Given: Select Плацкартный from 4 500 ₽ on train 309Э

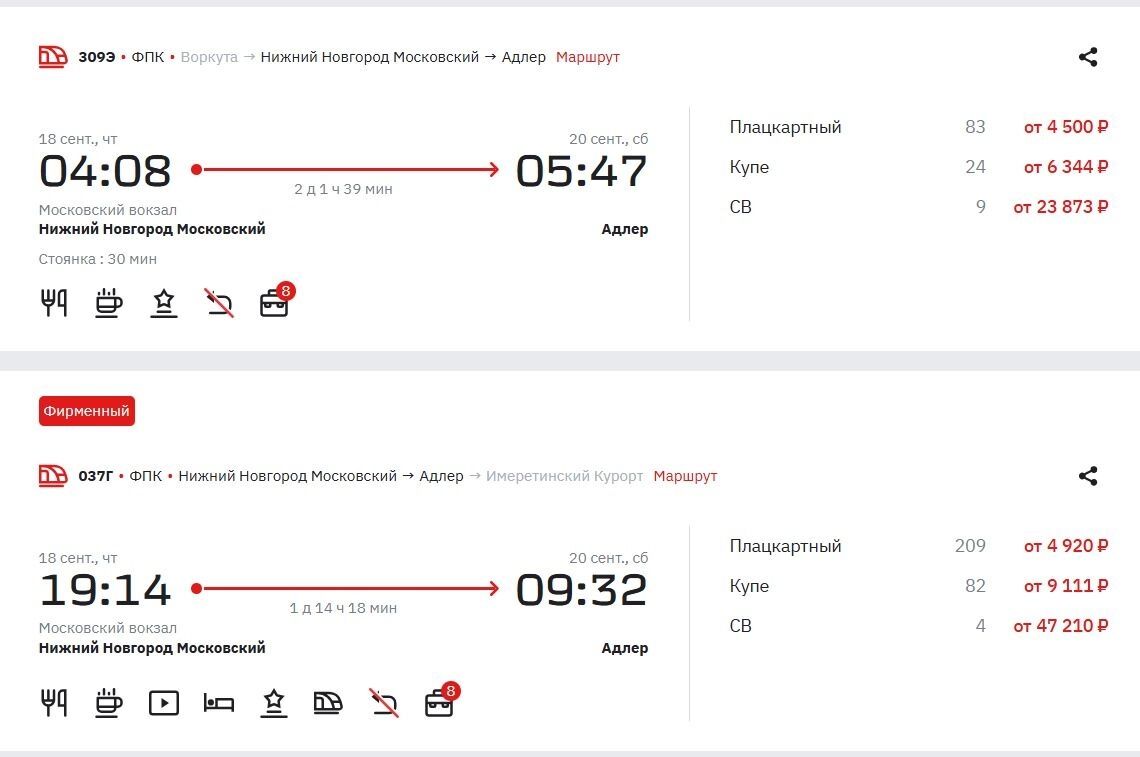Looking at the screenshot, I should (1065, 127).
